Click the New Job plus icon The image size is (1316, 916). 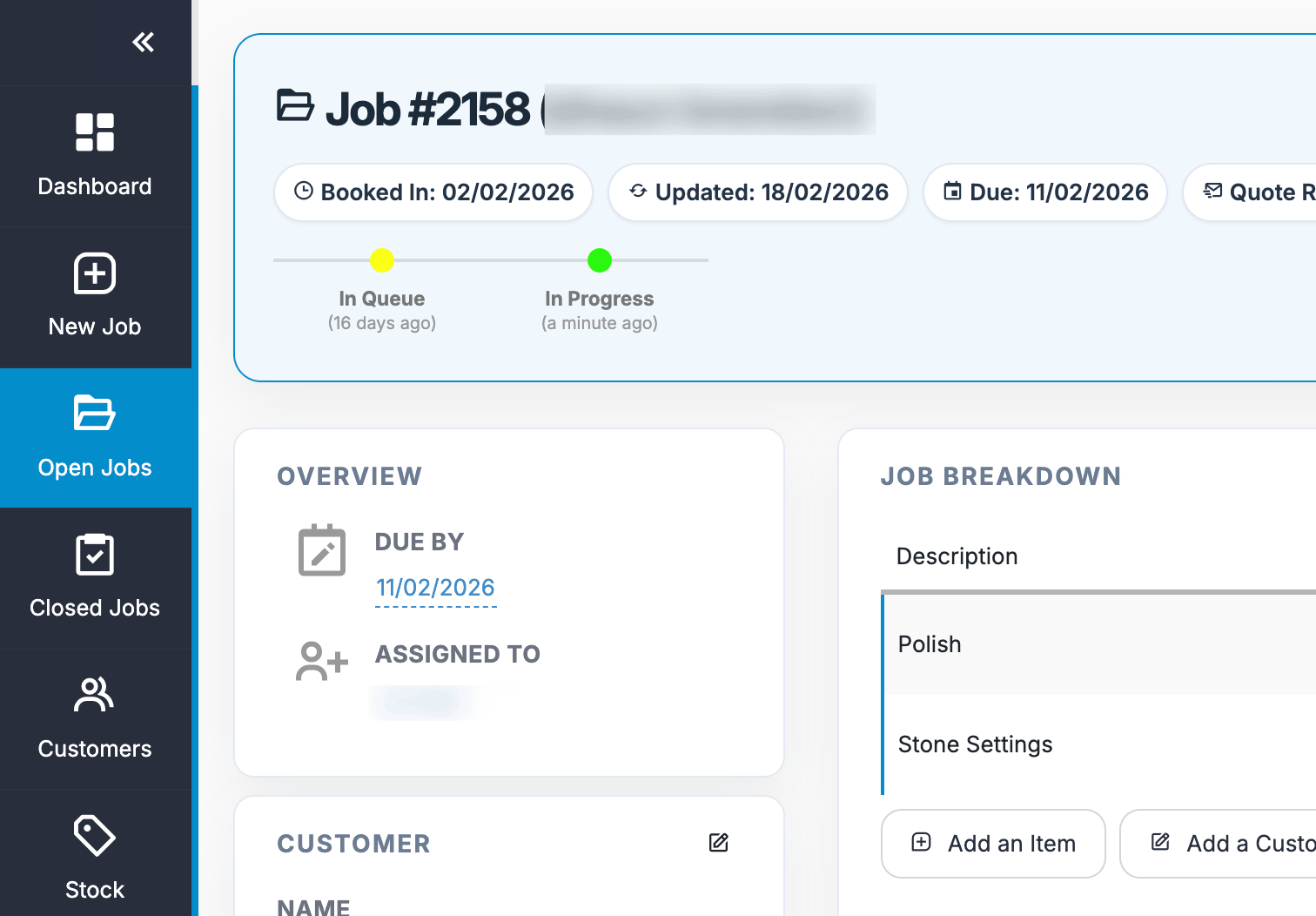95,274
